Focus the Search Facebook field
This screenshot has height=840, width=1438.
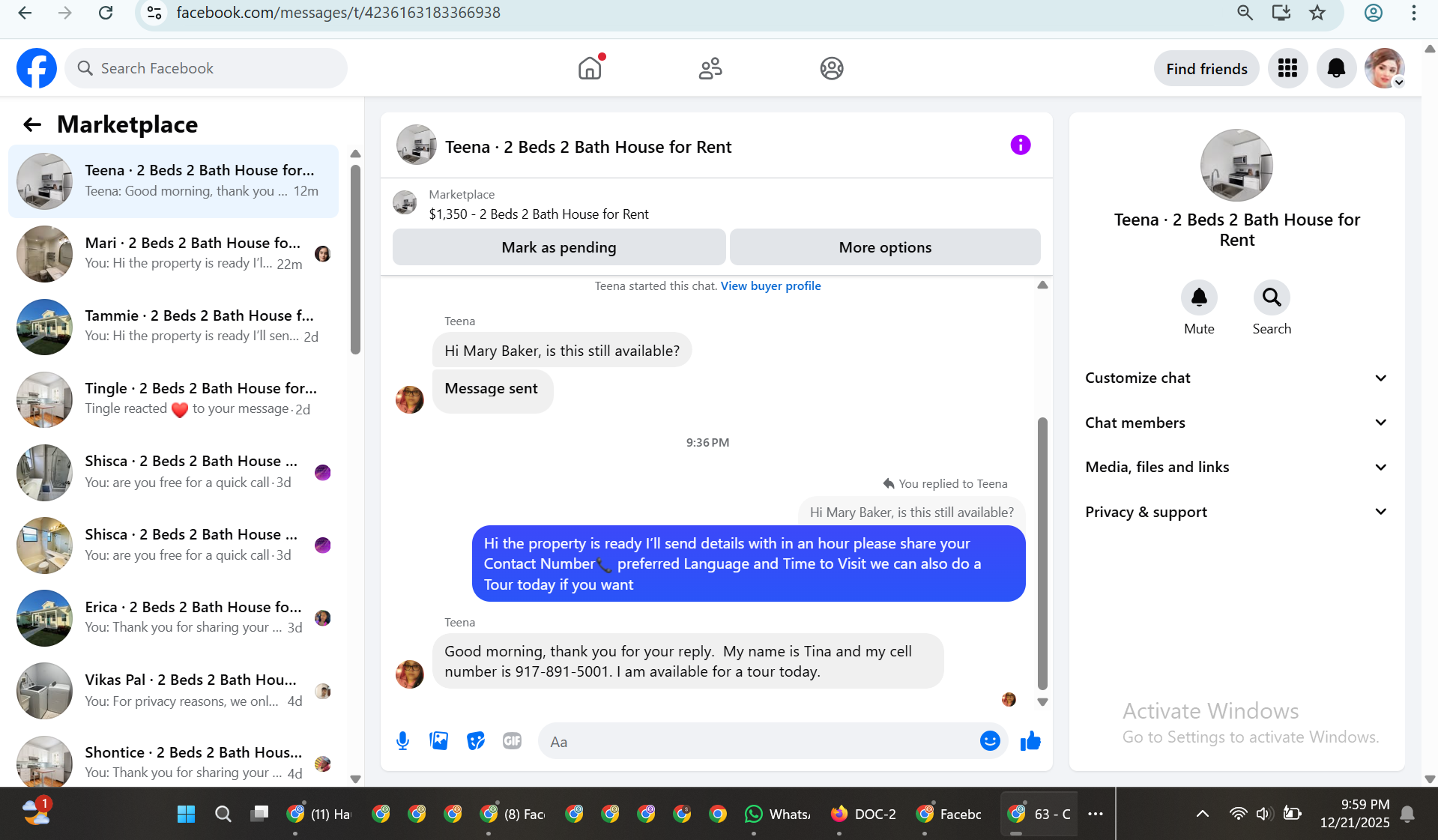tap(206, 68)
